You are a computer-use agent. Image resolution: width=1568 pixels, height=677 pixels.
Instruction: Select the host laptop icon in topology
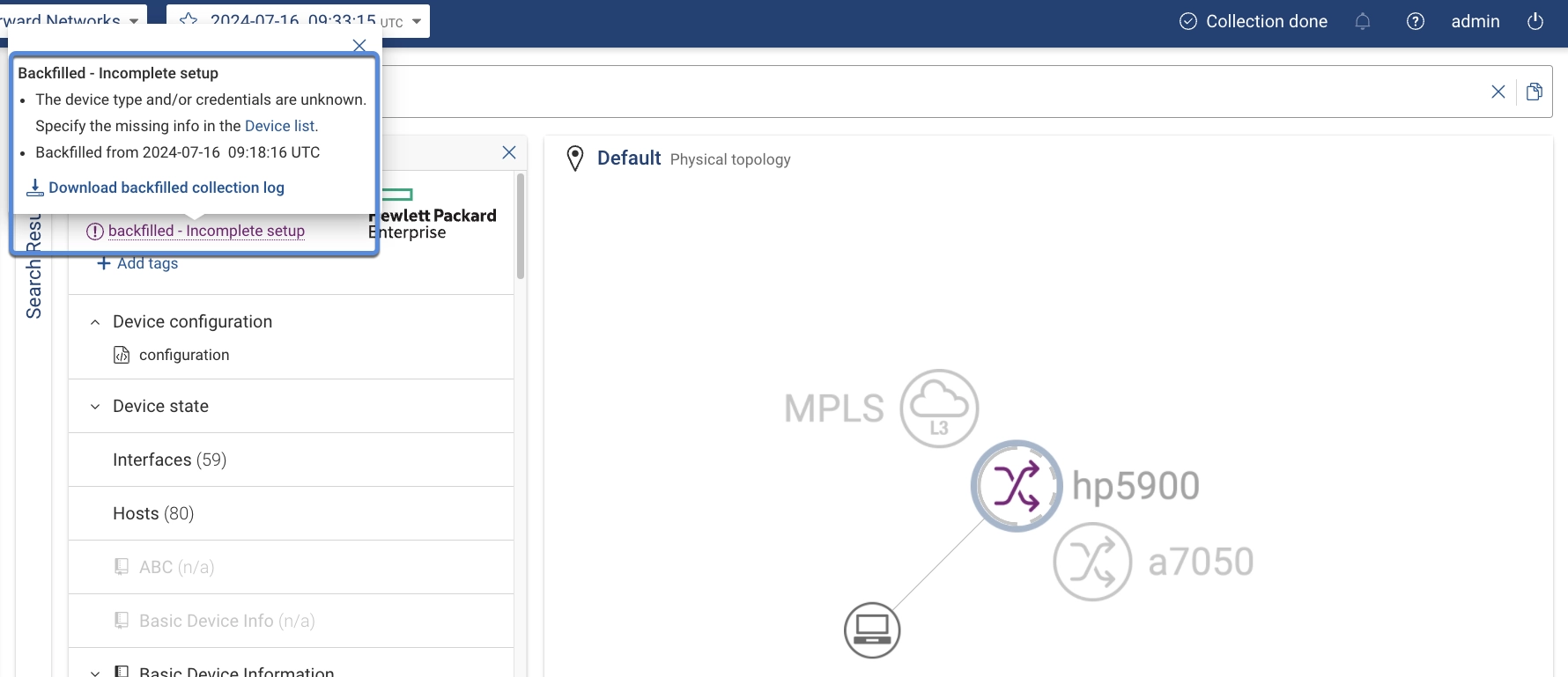(x=872, y=629)
